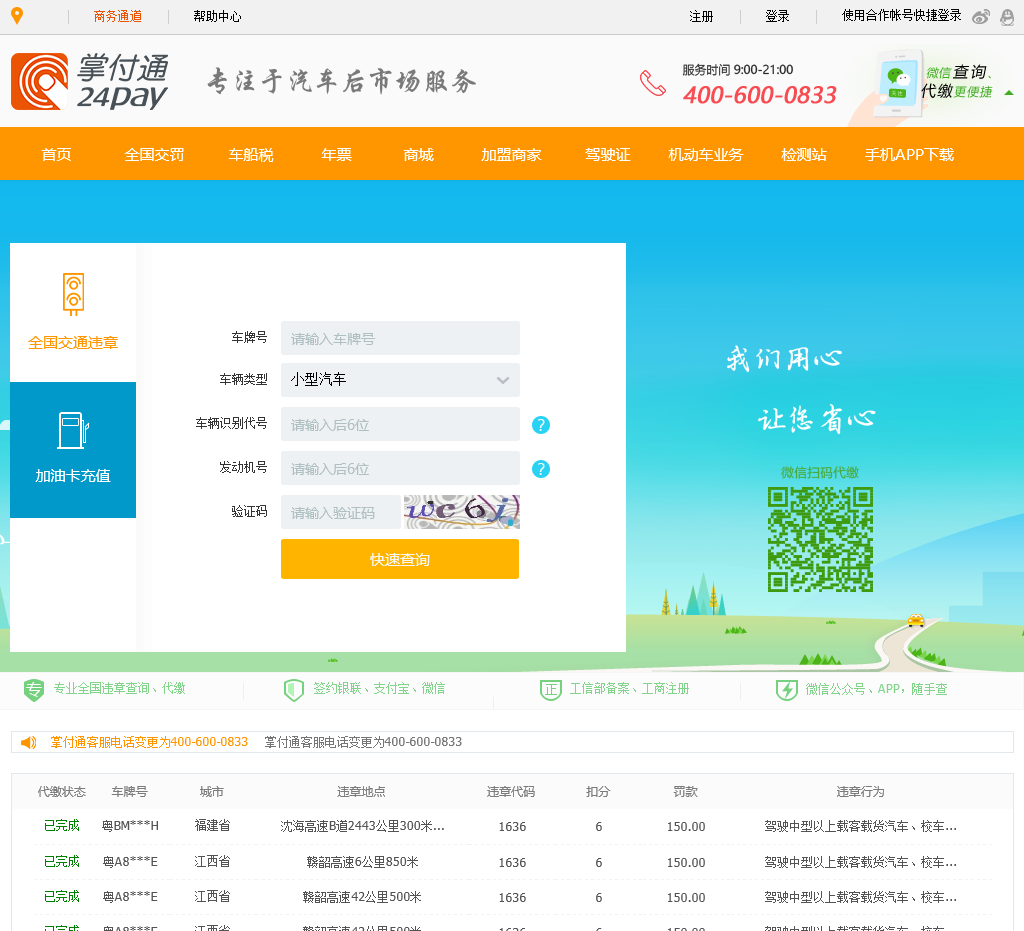This screenshot has height=931, width=1024.
Task: Click the 违章行为 column header
Action: 860,792
